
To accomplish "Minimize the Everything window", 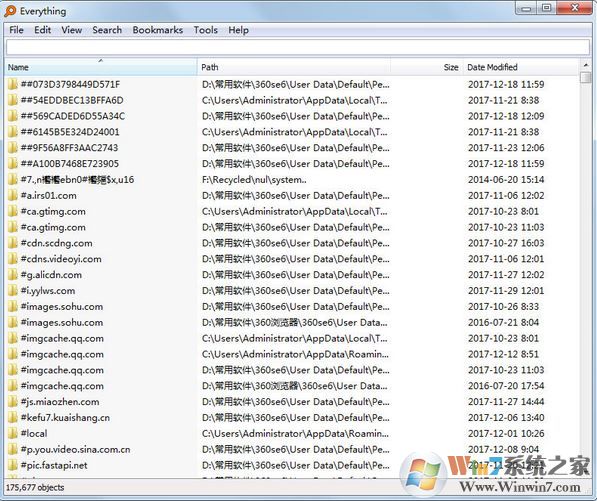I will 526,8.
